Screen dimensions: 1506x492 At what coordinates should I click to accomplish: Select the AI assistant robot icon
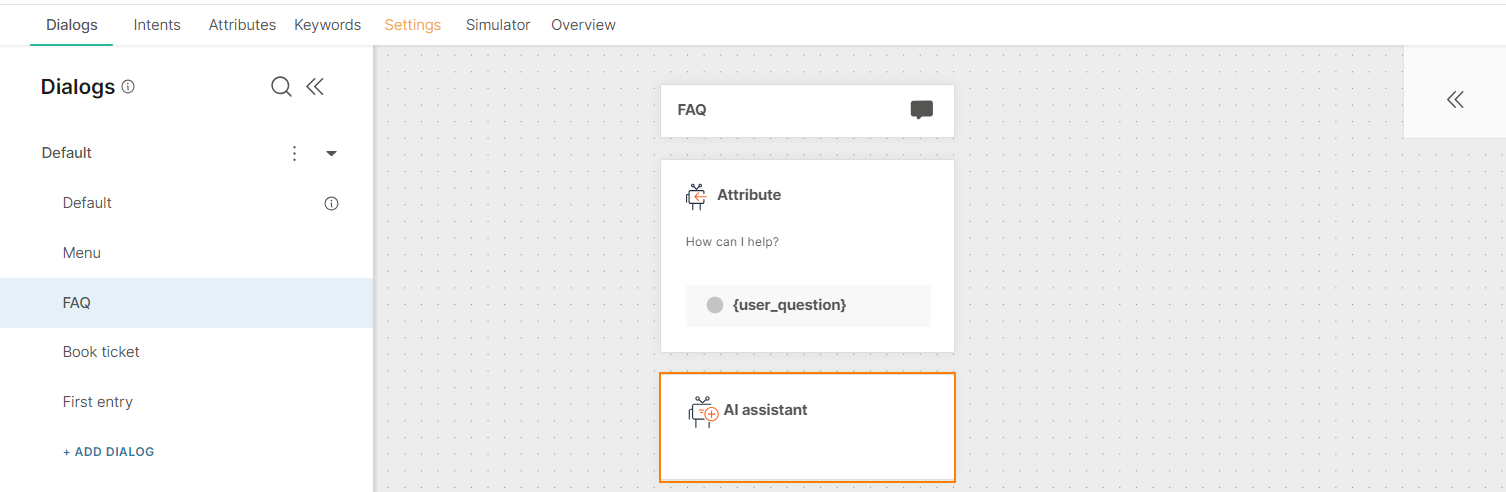click(x=704, y=412)
